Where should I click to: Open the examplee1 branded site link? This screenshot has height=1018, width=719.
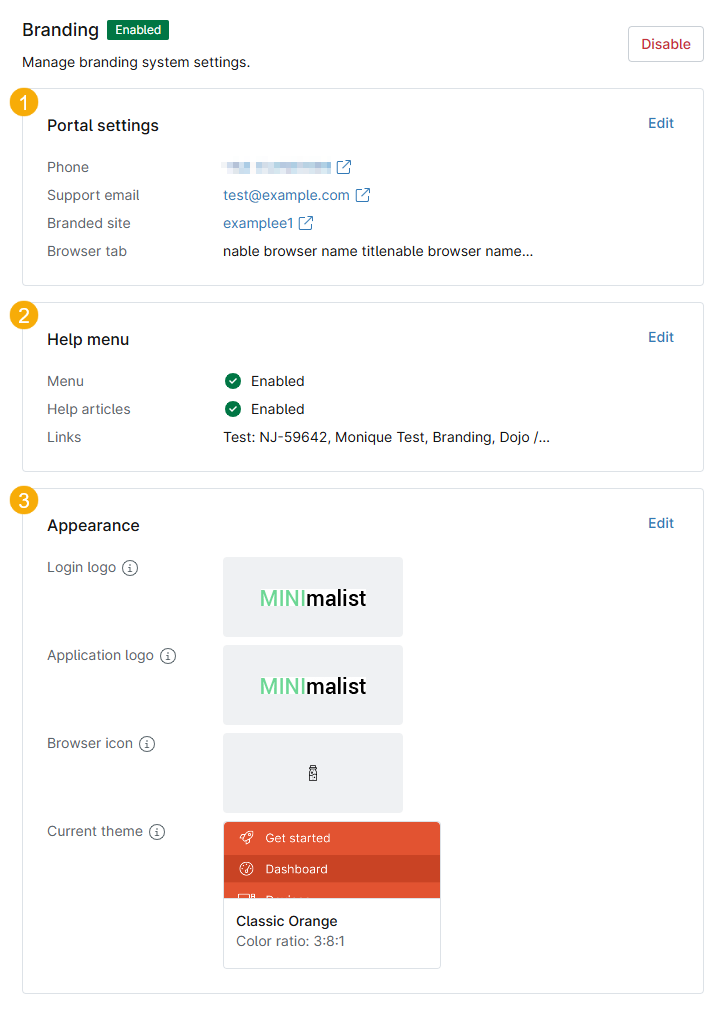coord(258,223)
